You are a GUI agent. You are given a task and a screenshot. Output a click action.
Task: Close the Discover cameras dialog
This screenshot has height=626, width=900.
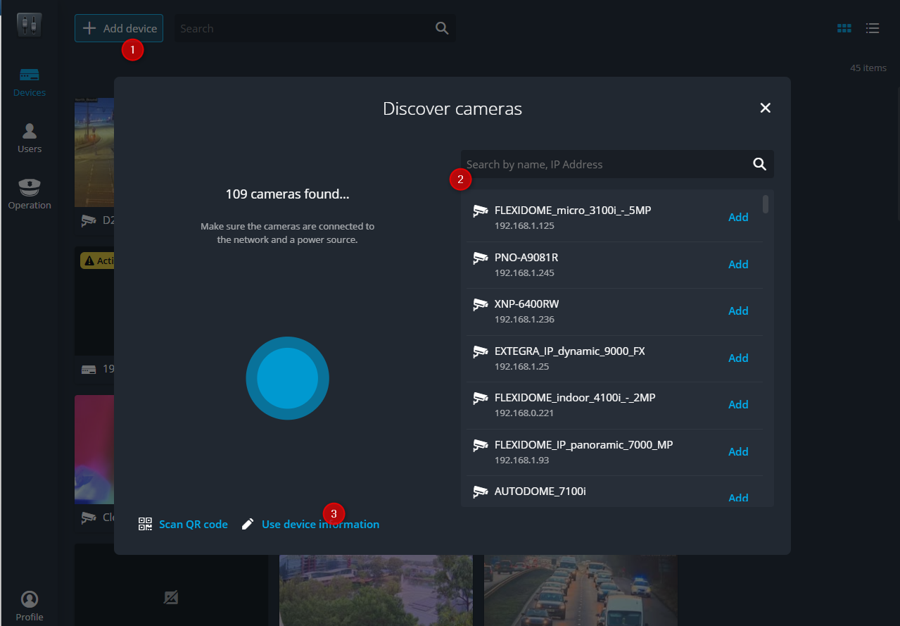(765, 108)
